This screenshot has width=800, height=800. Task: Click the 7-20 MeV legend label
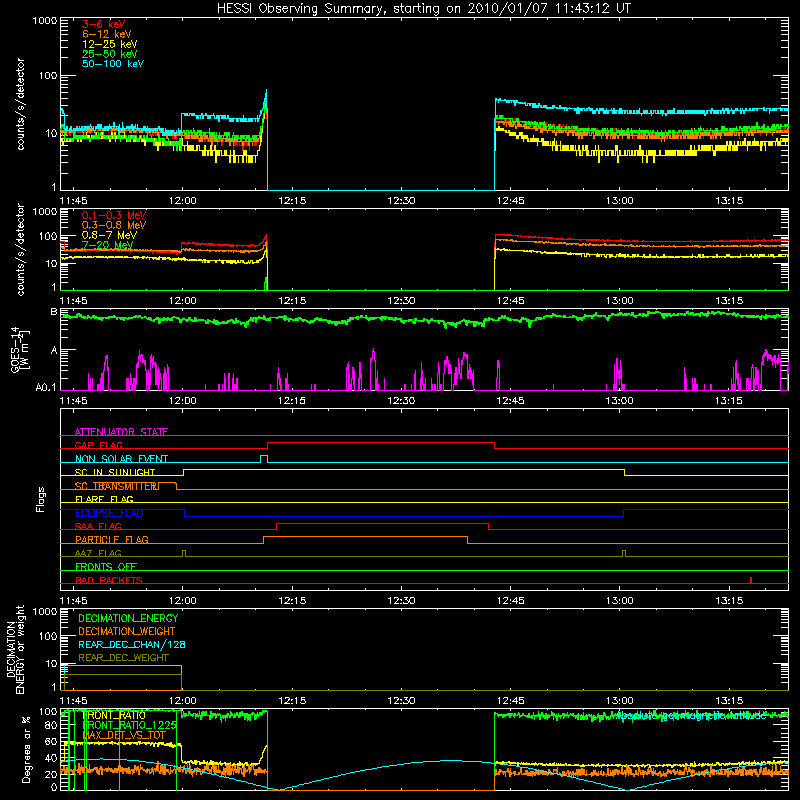point(107,245)
